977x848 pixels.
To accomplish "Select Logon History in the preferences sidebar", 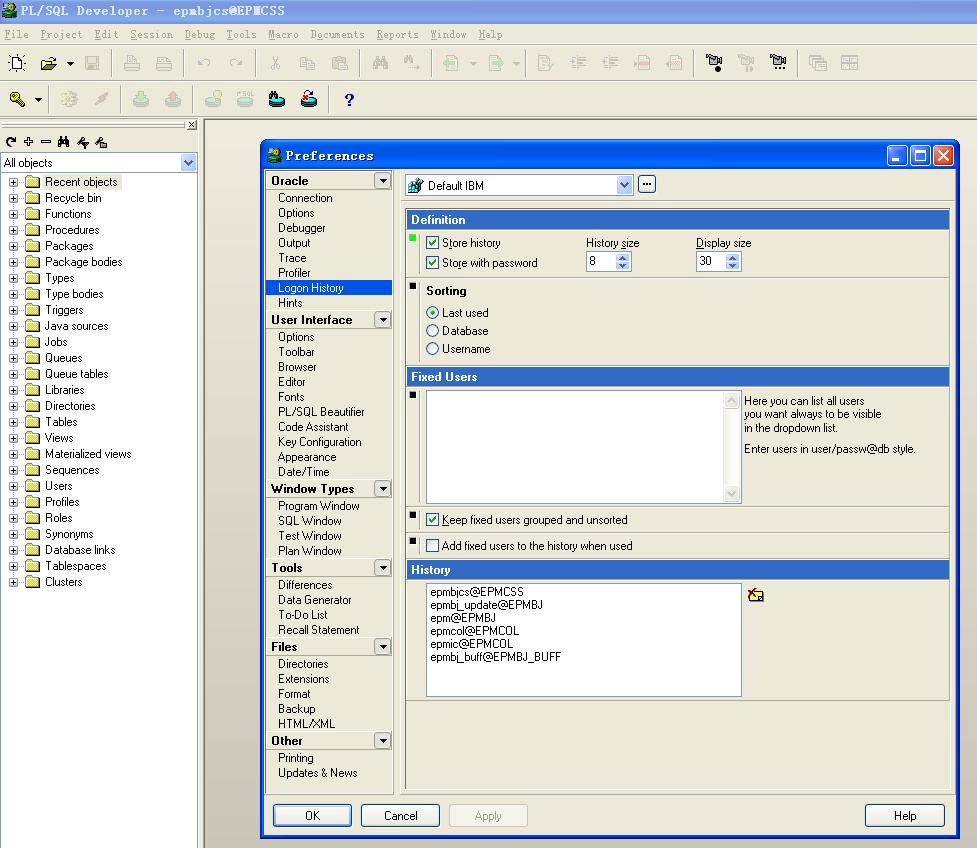I will point(313,287).
